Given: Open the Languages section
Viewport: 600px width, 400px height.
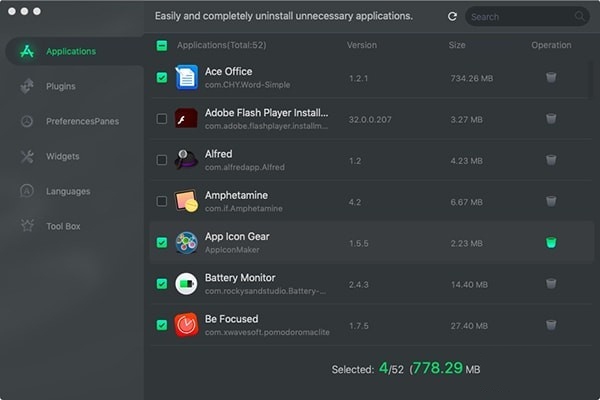Looking at the screenshot, I should click(x=68, y=192).
